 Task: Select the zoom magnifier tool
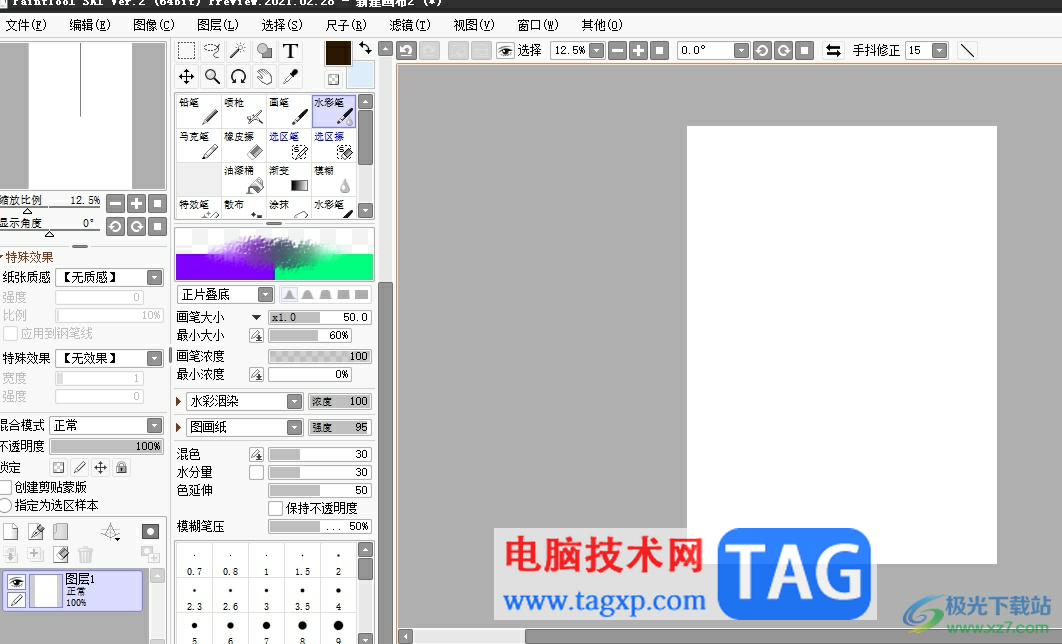tap(212, 77)
